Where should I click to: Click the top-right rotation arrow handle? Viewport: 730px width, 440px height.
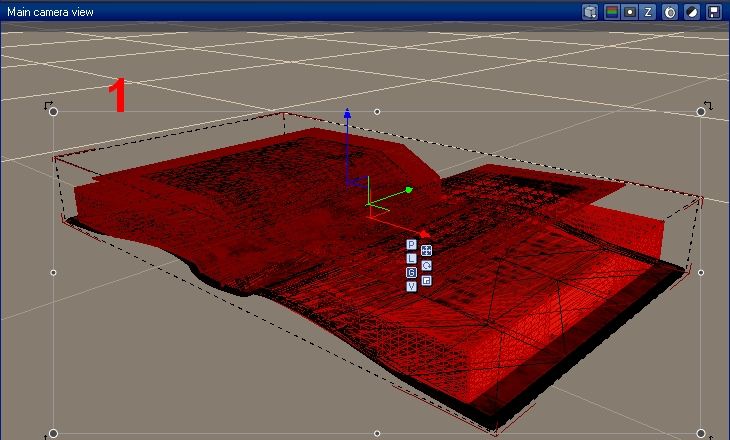(708, 106)
